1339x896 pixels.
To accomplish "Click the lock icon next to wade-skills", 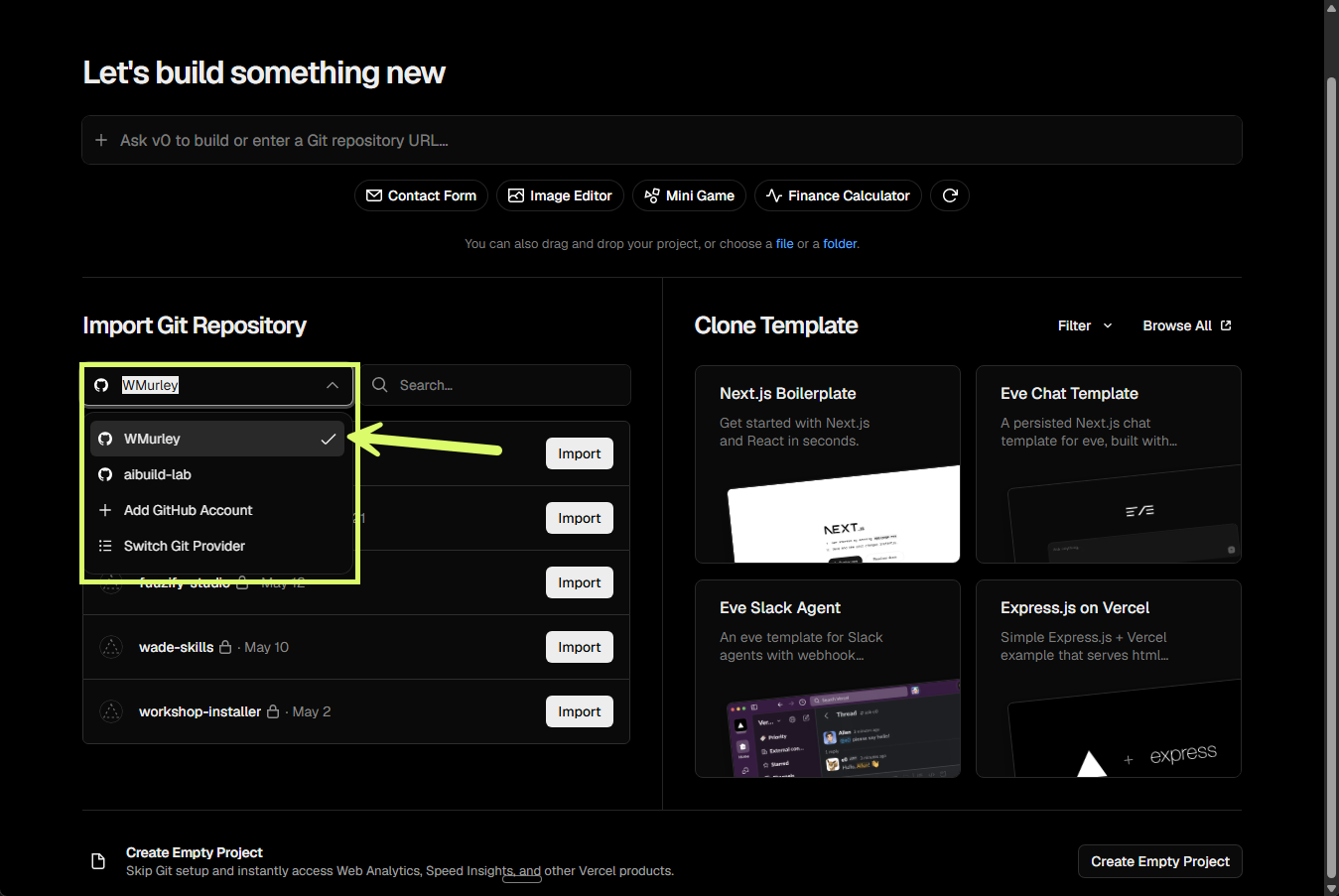I will pyautogui.click(x=225, y=647).
